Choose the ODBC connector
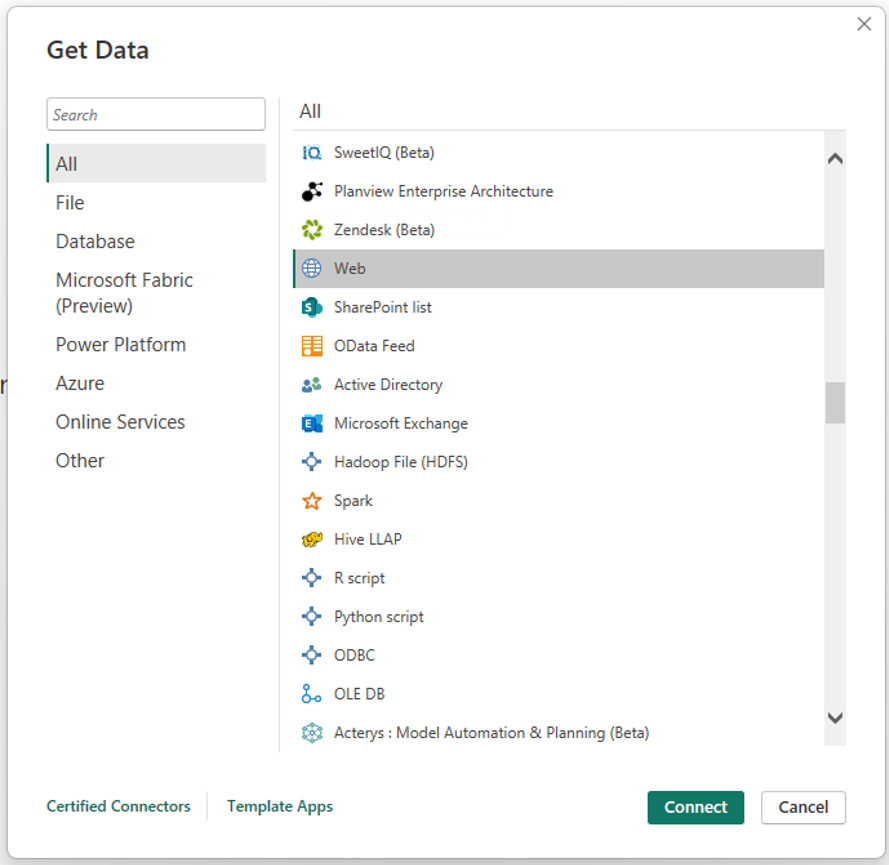The width and height of the screenshot is (889, 865). point(558,655)
